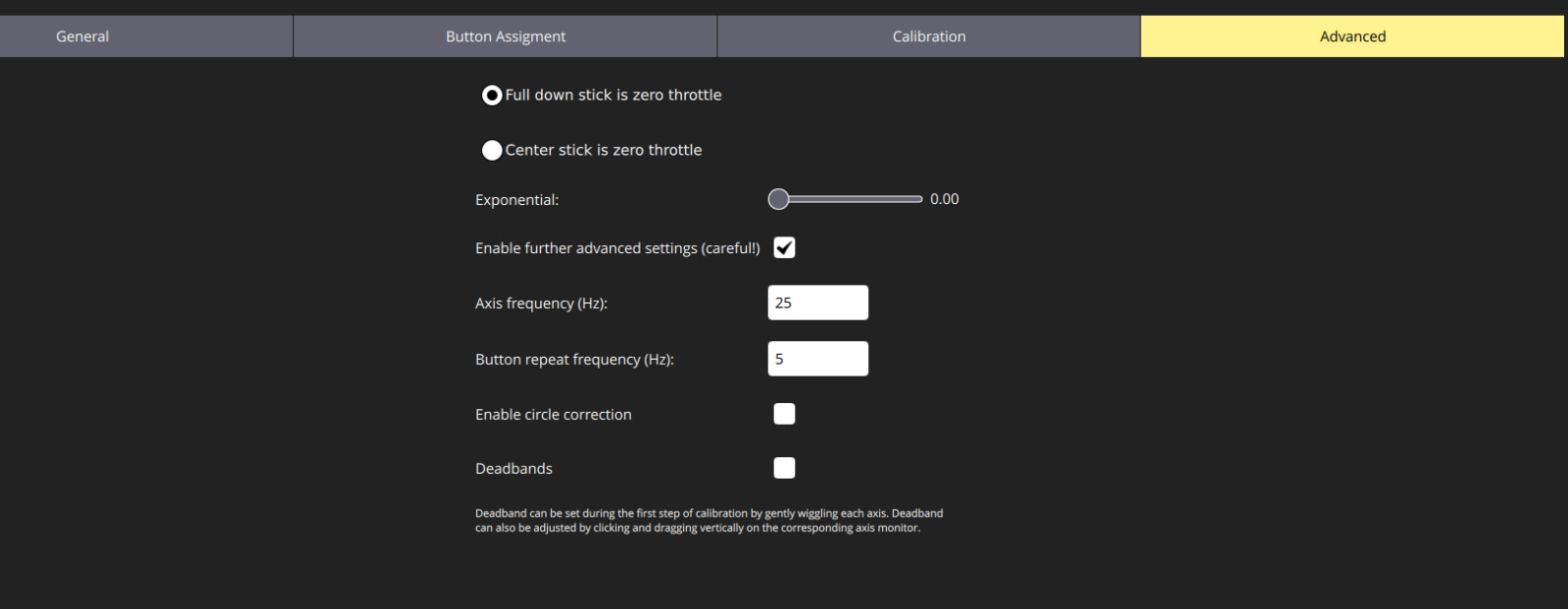
Task: Choose the Center stick zero throttle radio button
Action: pyautogui.click(x=492, y=150)
